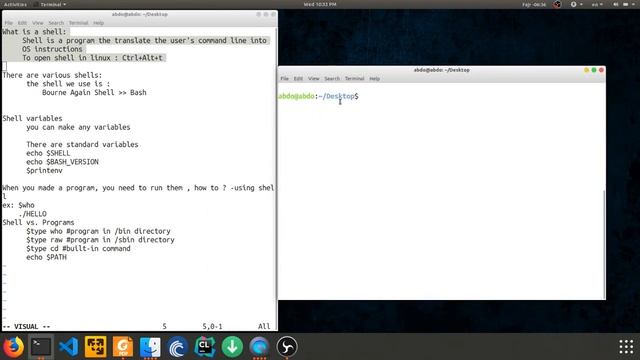Open File menu in the right terminal window
This screenshot has width=640, height=360.
[284, 78]
